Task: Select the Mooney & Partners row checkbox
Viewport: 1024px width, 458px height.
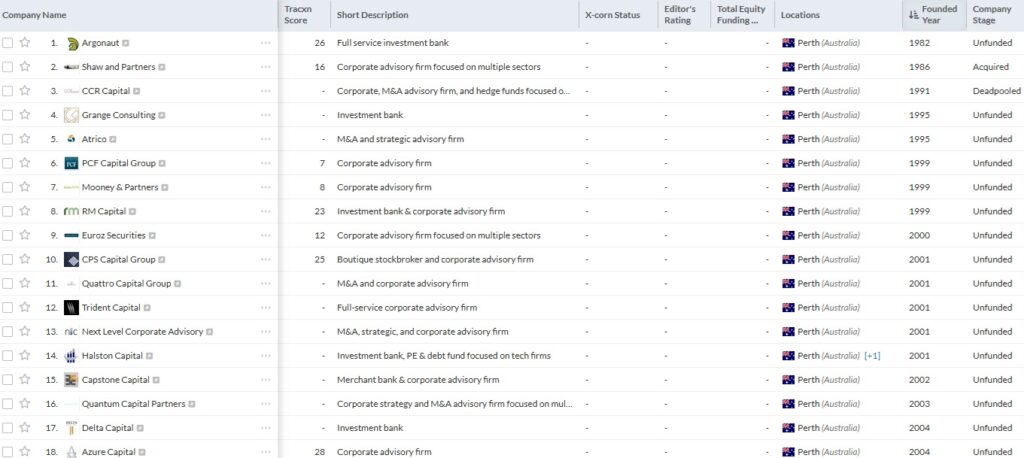Action: click(8, 187)
